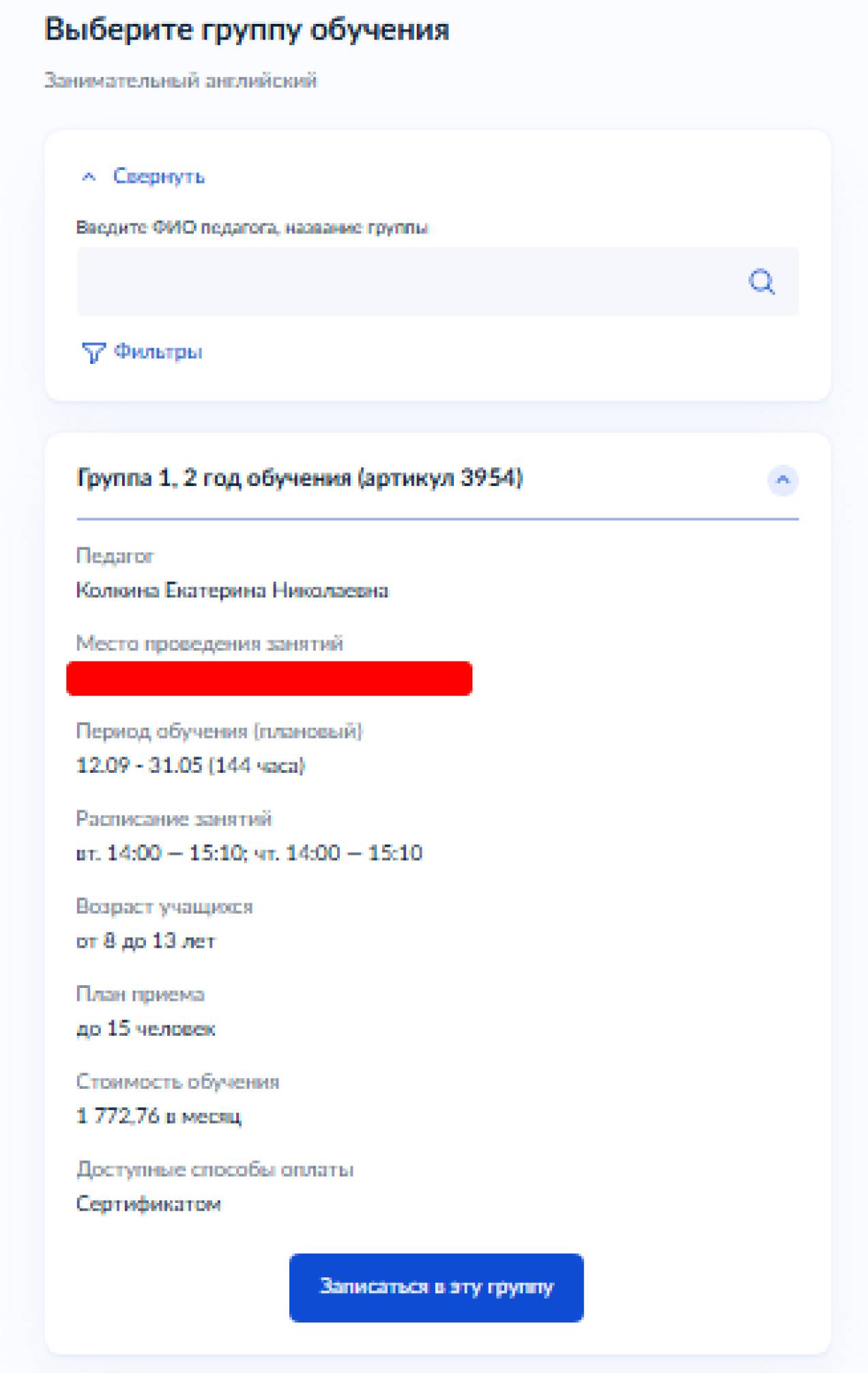
Task: Click the chevron icon beside Свернуть
Action: (x=89, y=177)
